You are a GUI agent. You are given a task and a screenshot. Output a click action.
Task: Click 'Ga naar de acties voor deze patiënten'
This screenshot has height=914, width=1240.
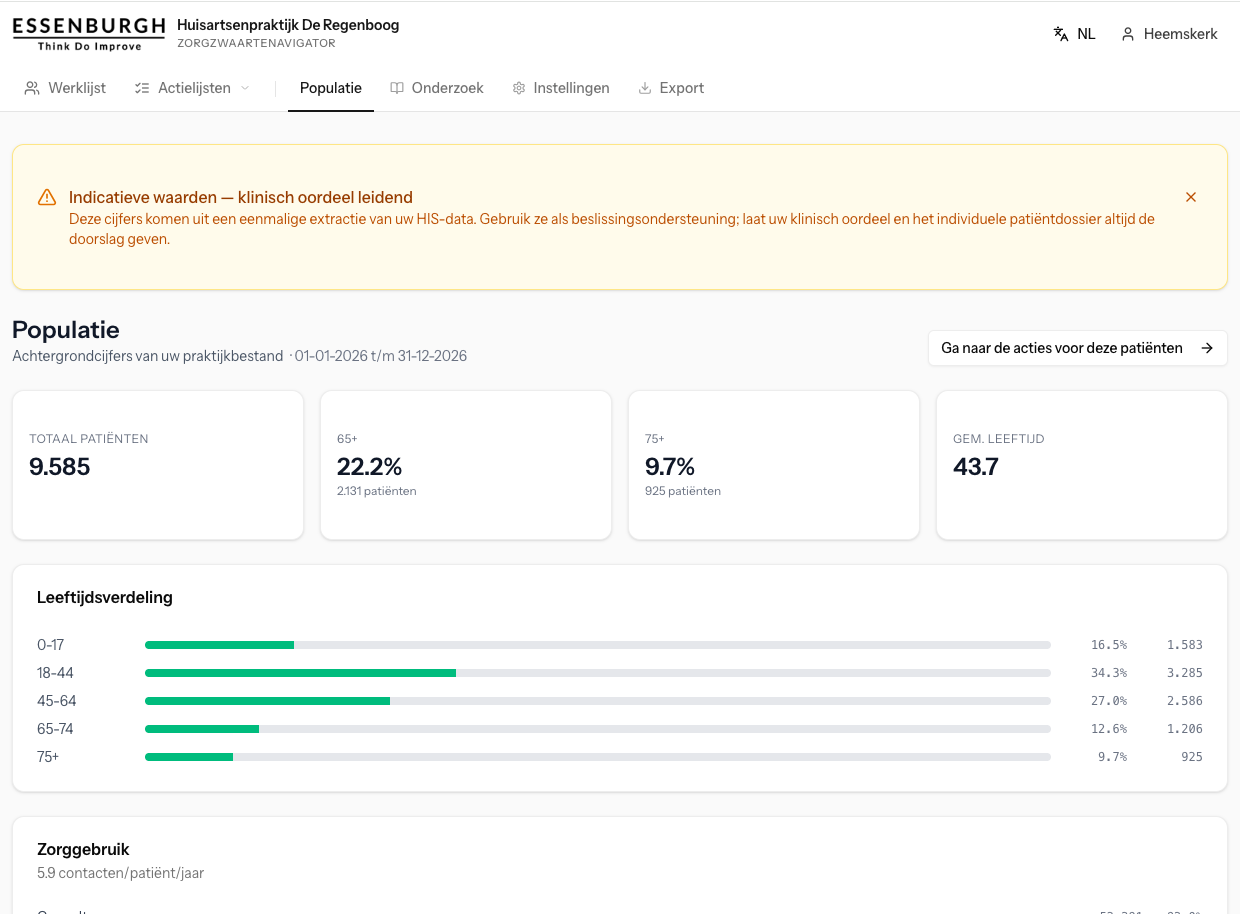(x=1078, y=348)
